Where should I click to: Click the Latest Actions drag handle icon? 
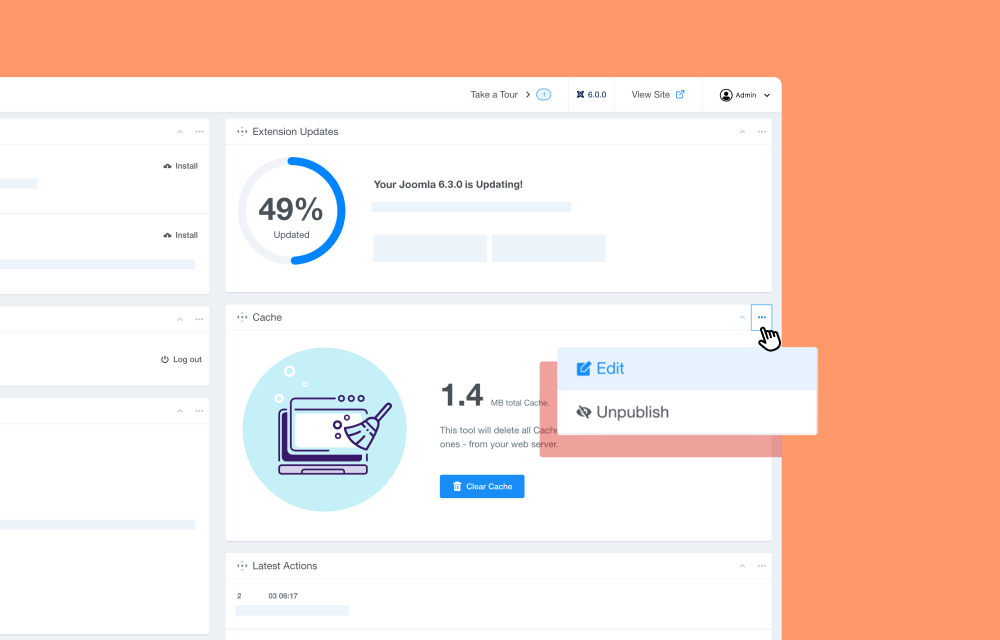pos(242,566)
